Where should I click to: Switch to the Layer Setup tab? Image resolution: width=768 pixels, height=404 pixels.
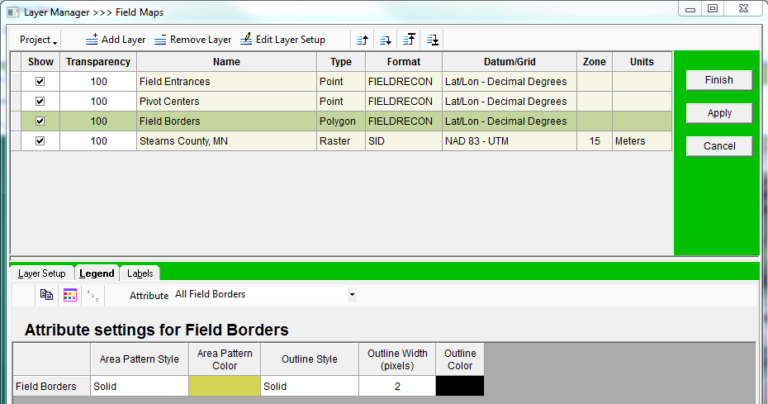tap(42, 273)
